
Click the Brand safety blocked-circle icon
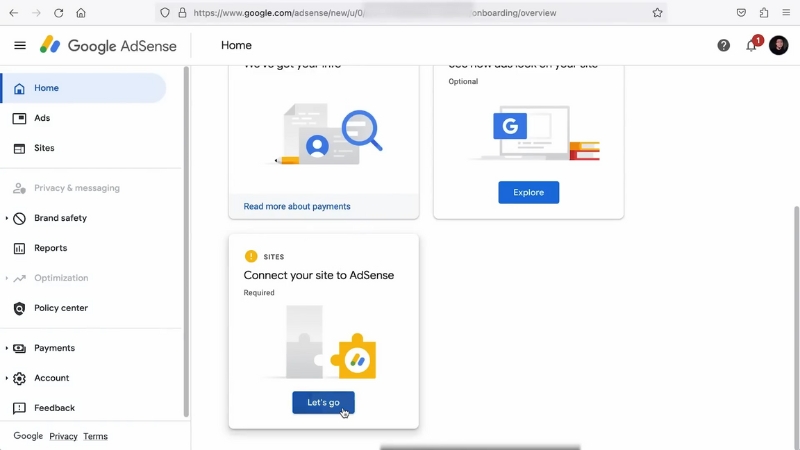pyautogui.click(x=19, y=218)
